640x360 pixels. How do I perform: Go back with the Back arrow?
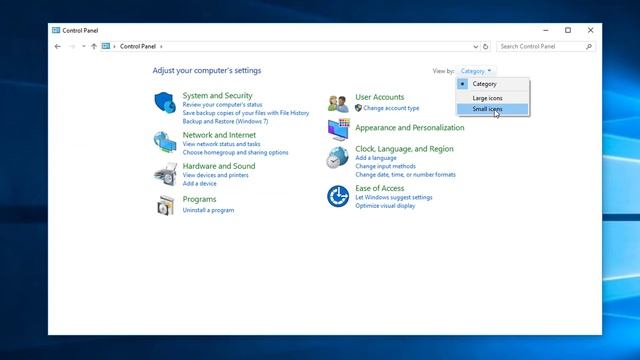point(58,47)
